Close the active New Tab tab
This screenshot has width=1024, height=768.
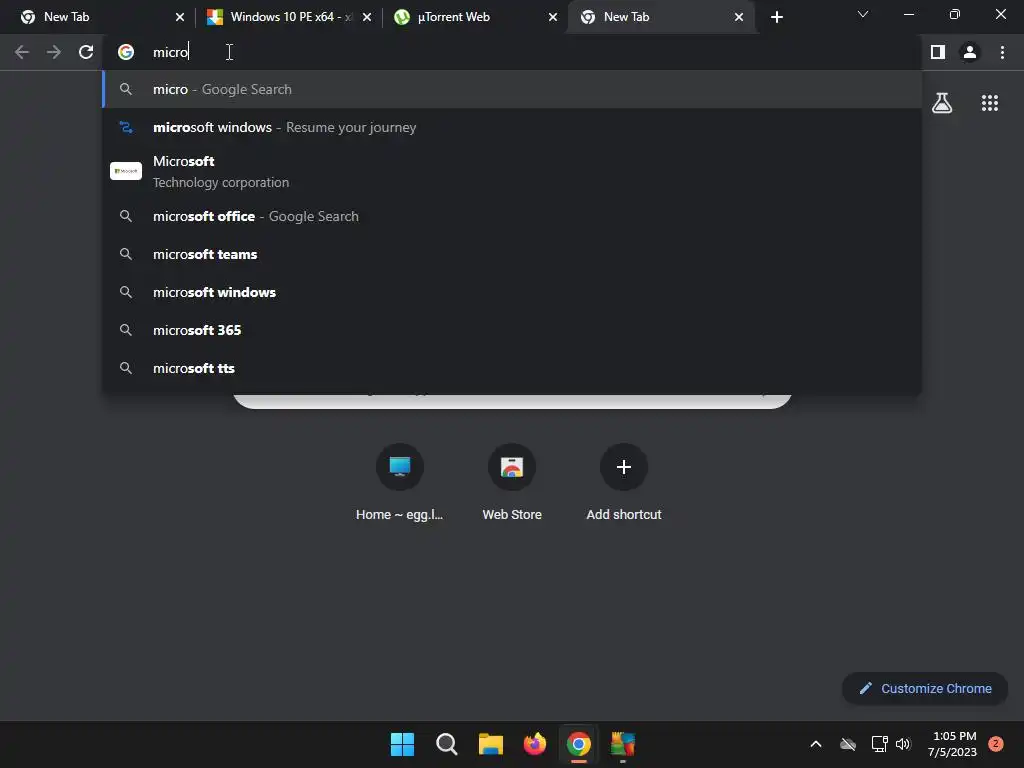[x=739, y=17]
